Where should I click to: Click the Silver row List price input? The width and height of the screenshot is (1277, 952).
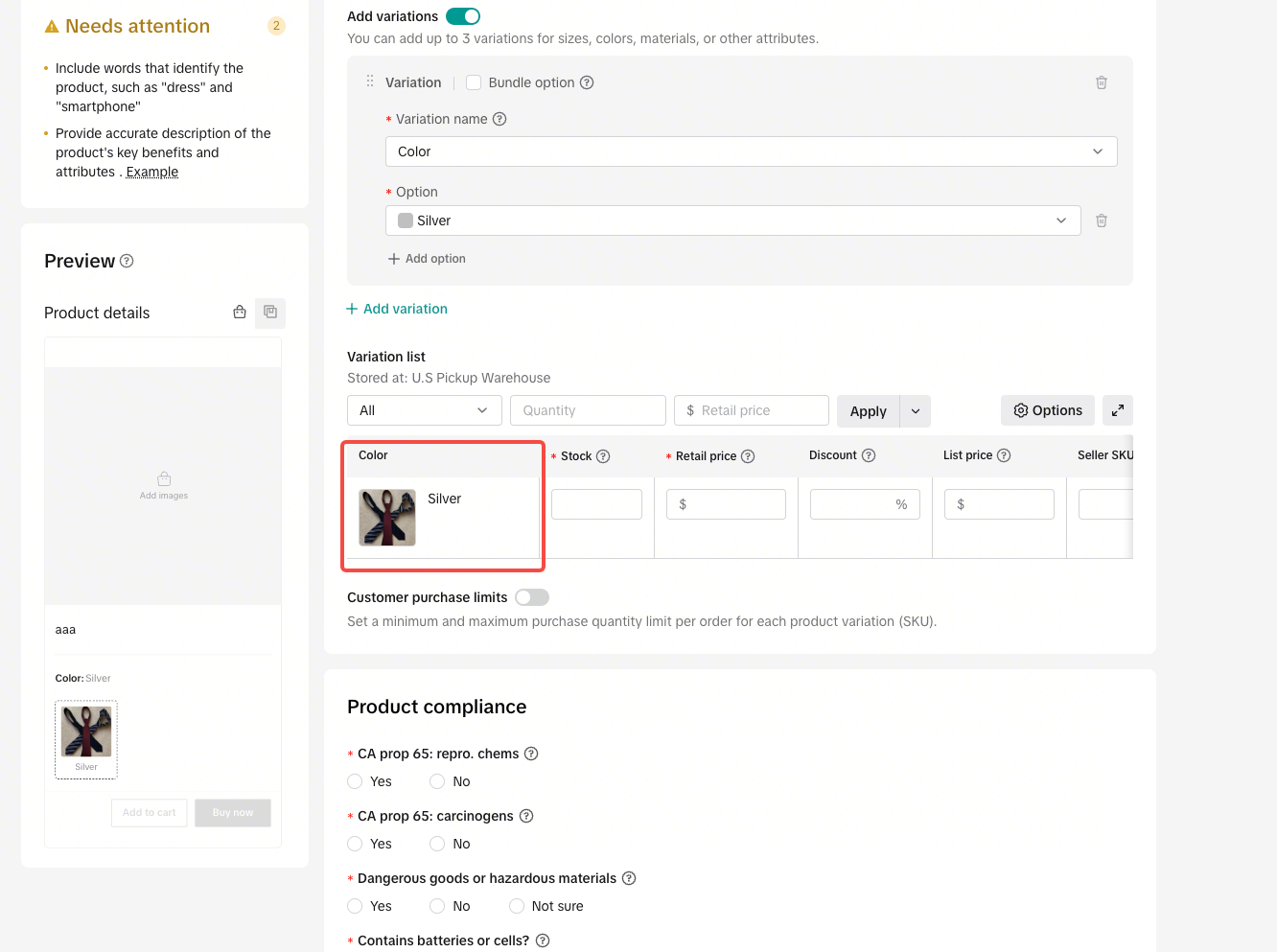[999, 504]
